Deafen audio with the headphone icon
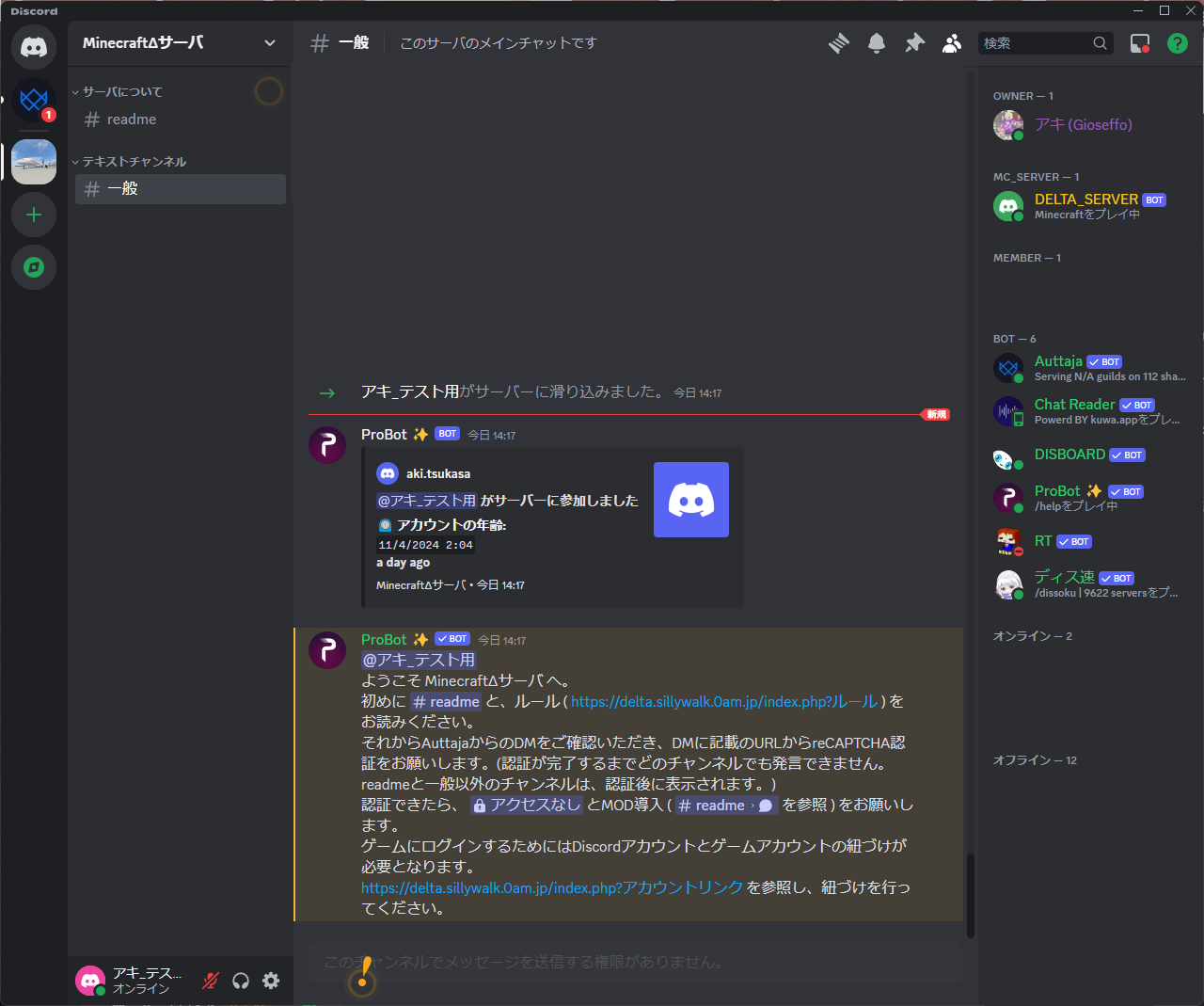The width and height of the screenshot is (1204, 1006). click(x=241, y=981)
